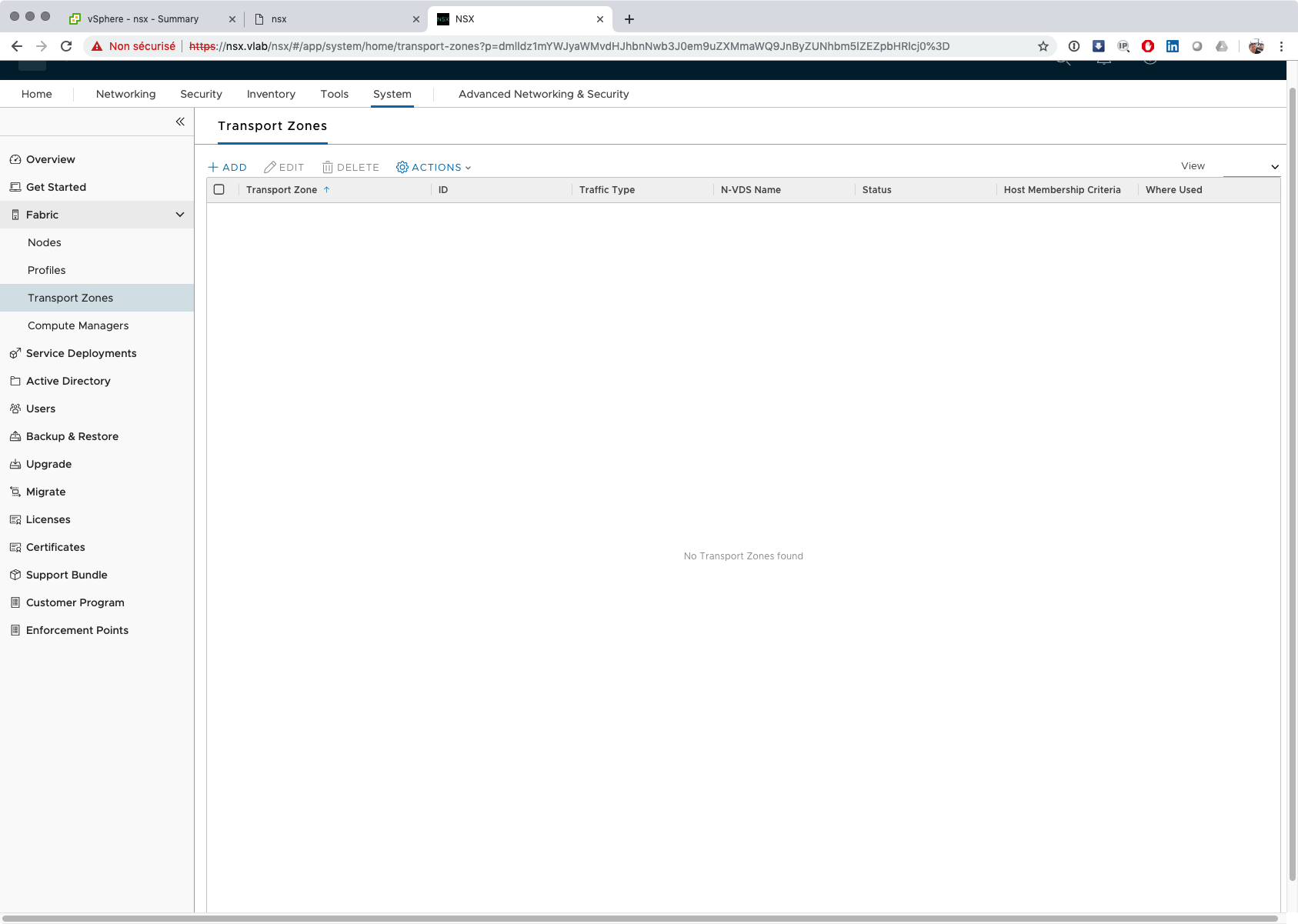This screenshot has height=924, width=1298.
Task: Click the Service Deployments sidebar icon
Action: [x=15, y=353]
